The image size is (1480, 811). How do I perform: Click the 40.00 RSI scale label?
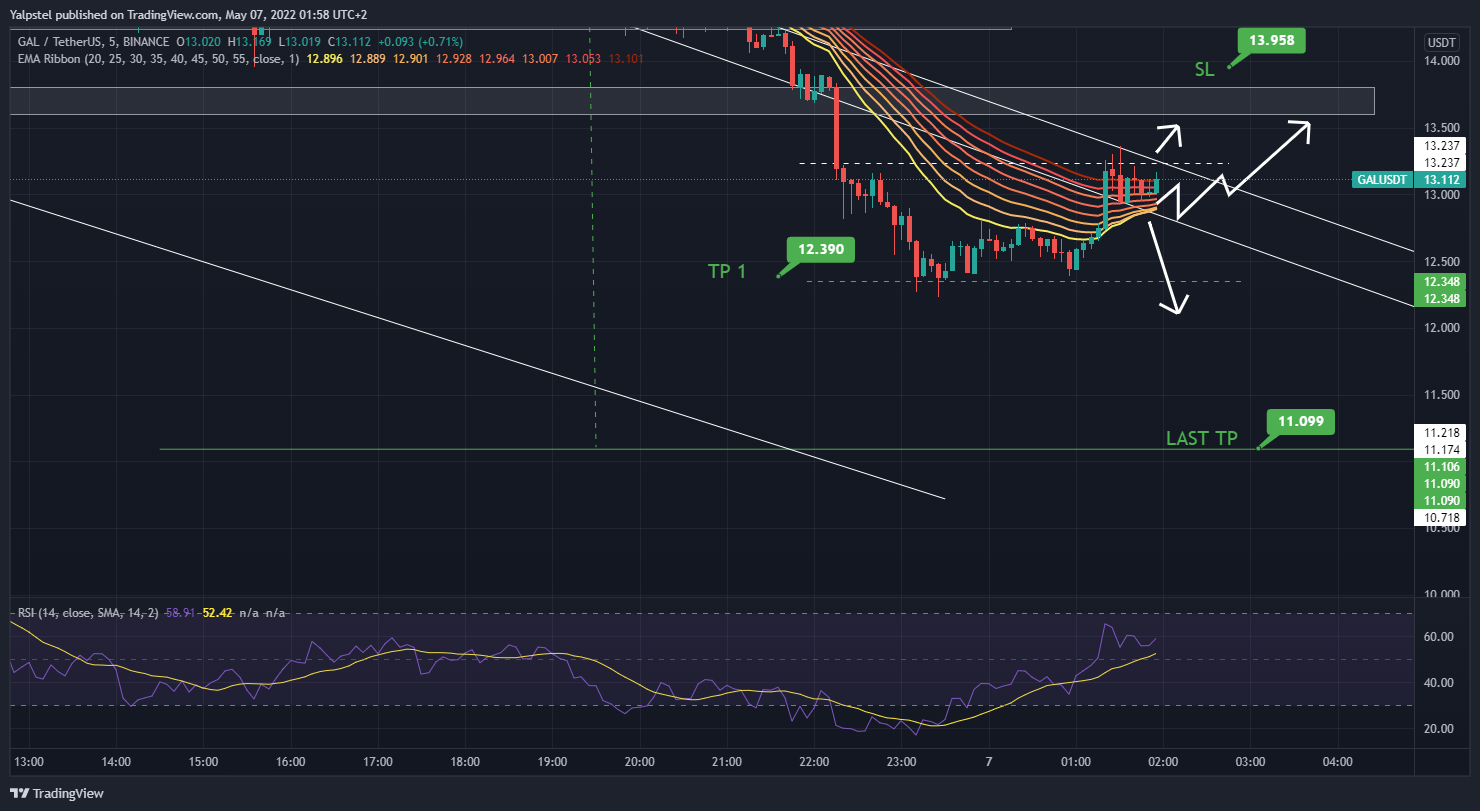1441,682
